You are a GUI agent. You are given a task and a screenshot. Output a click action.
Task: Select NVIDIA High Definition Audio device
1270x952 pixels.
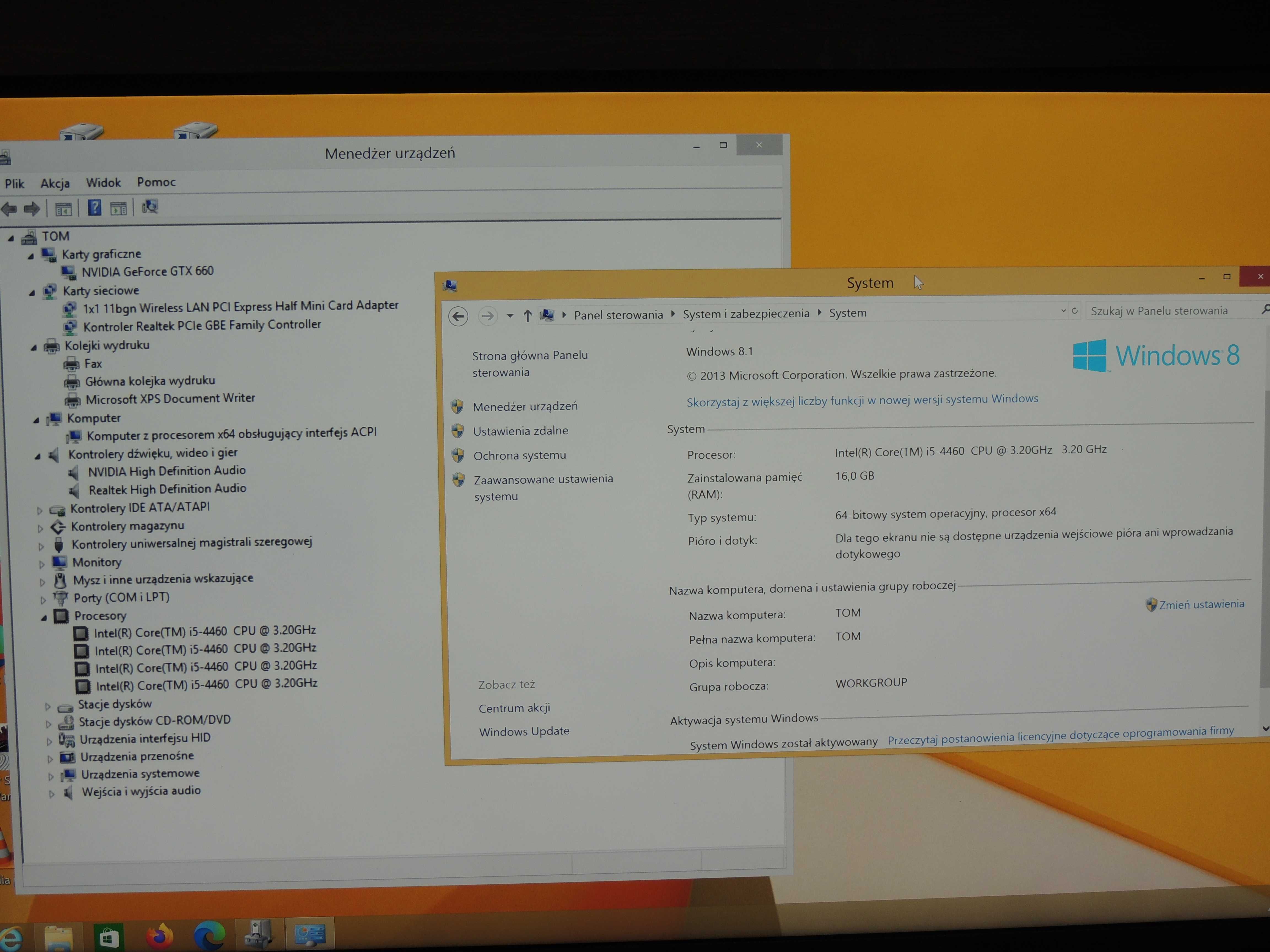[x=166, y=470]
